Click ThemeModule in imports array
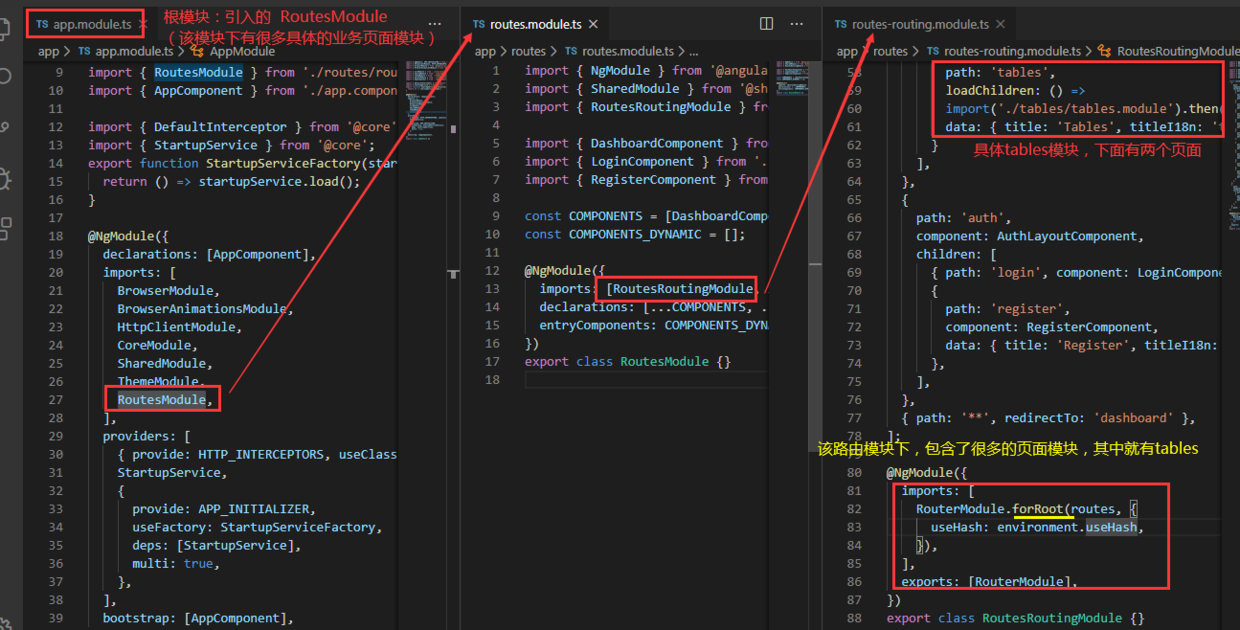This screenshot has width=1240, height=630. pyautogui.click(x=158, y=382)
